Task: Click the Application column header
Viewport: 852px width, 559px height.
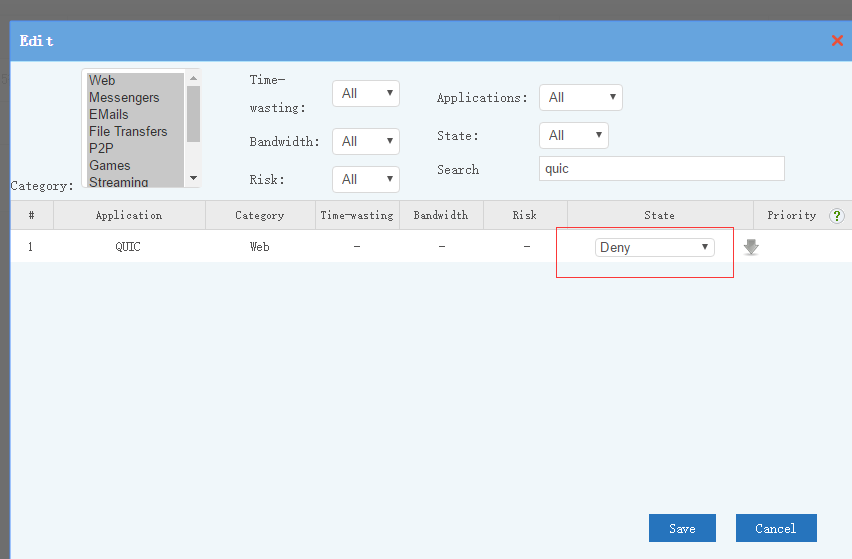Action: (x=129, y=215)
